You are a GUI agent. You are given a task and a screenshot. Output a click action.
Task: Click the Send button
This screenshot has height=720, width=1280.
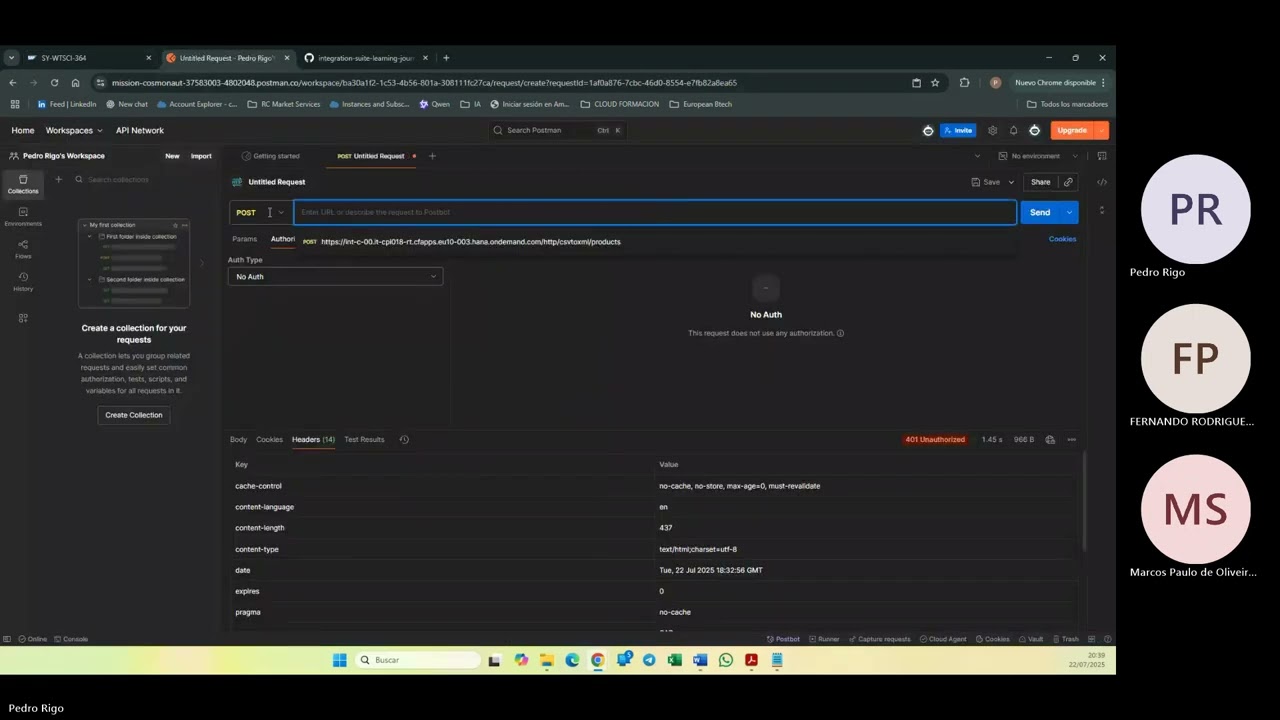click(x=1040, y=212)
